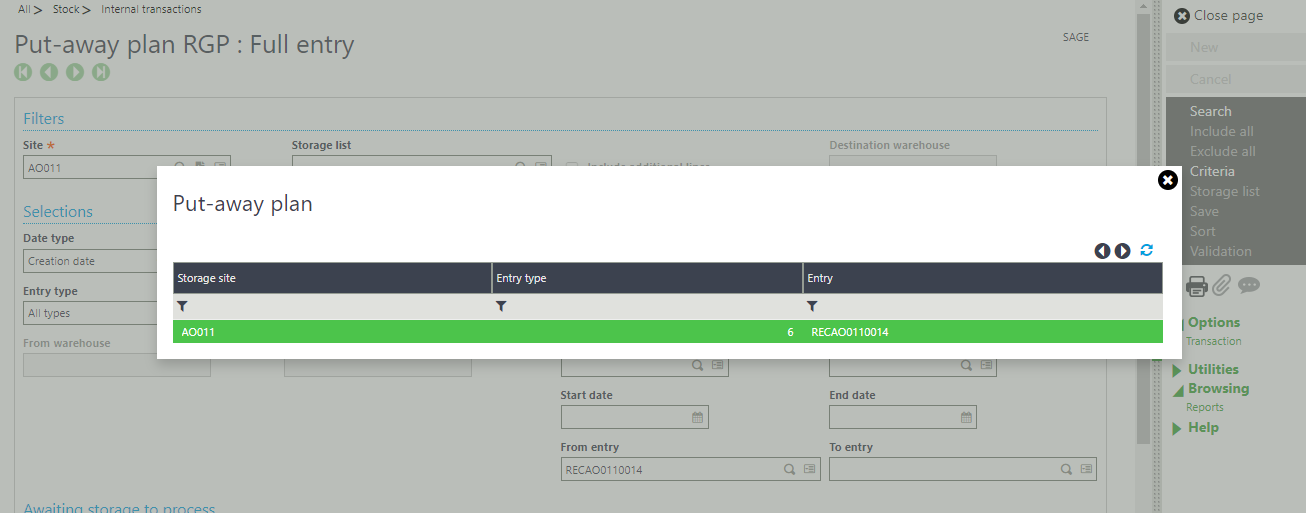Click the All breadcrumb
The height and width of the screenshot is (513, 1306).
[24, 9]
